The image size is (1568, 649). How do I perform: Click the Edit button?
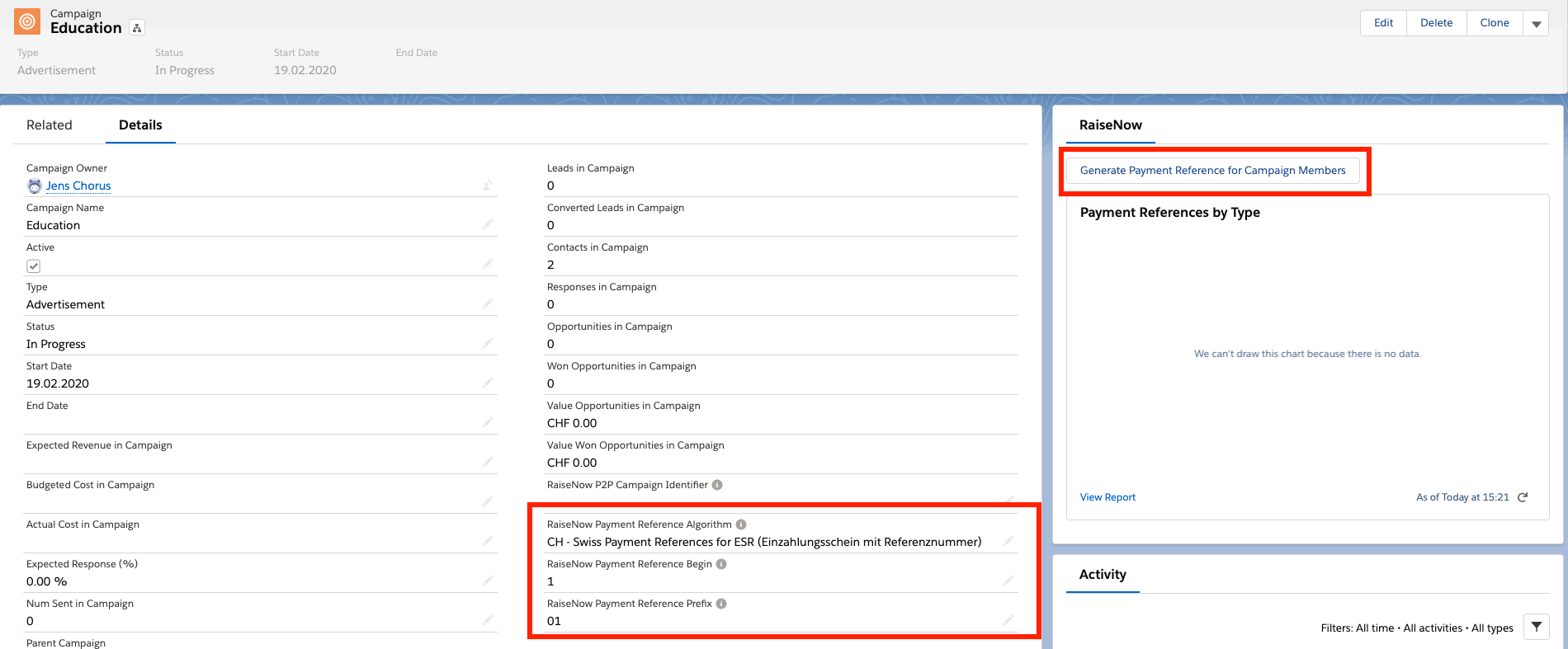(x=1383, y=23)
